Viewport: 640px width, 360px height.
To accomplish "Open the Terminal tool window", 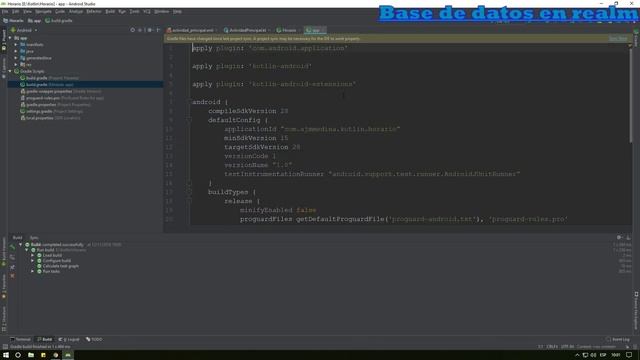I will [20, 340].
